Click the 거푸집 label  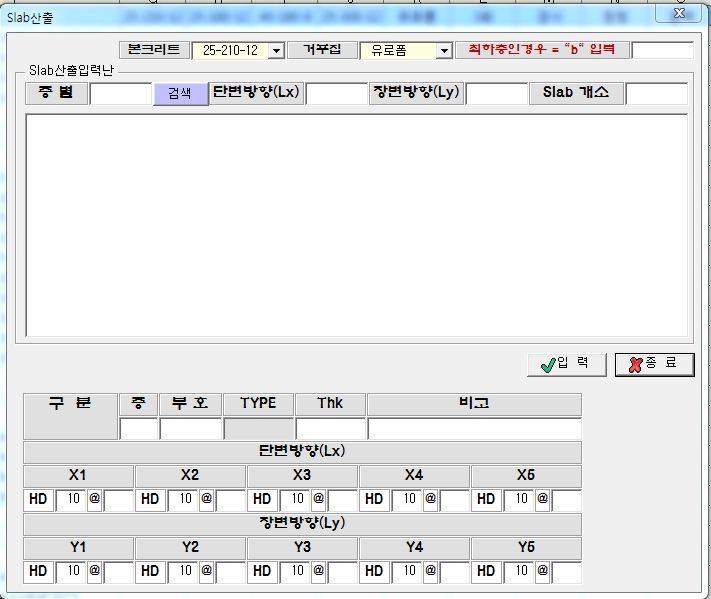coord(322,49)
